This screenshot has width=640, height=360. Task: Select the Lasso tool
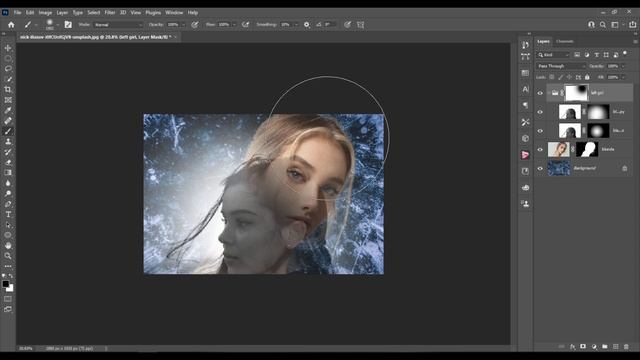click(8, 69)
